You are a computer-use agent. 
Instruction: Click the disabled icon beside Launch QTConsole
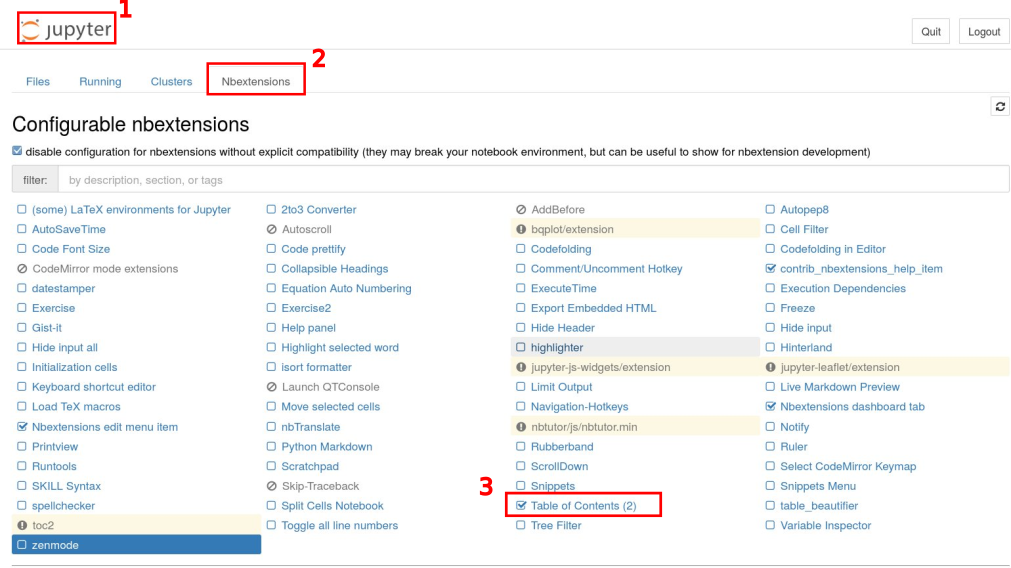(x=271, y=387)
